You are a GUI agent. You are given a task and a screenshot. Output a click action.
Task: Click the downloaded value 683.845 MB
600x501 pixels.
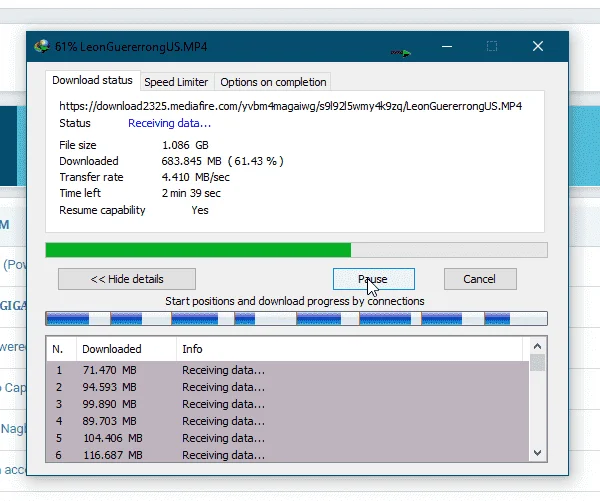pos(191,161)
